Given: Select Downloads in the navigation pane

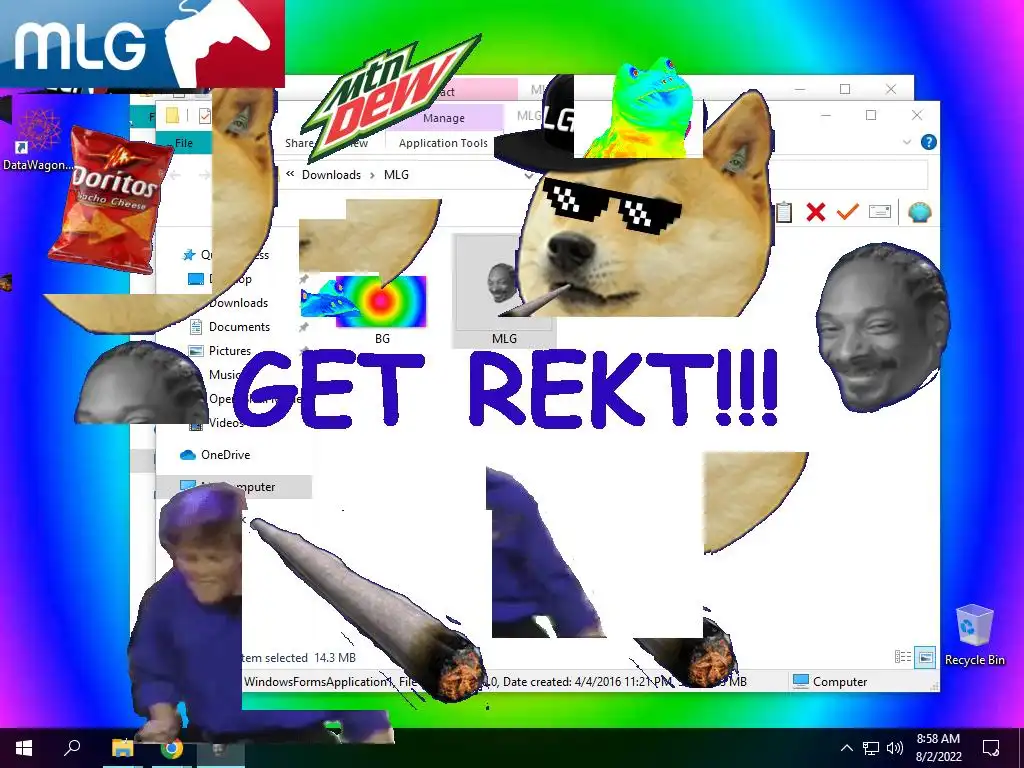Looking at the screenshot, I should [238, 303].
